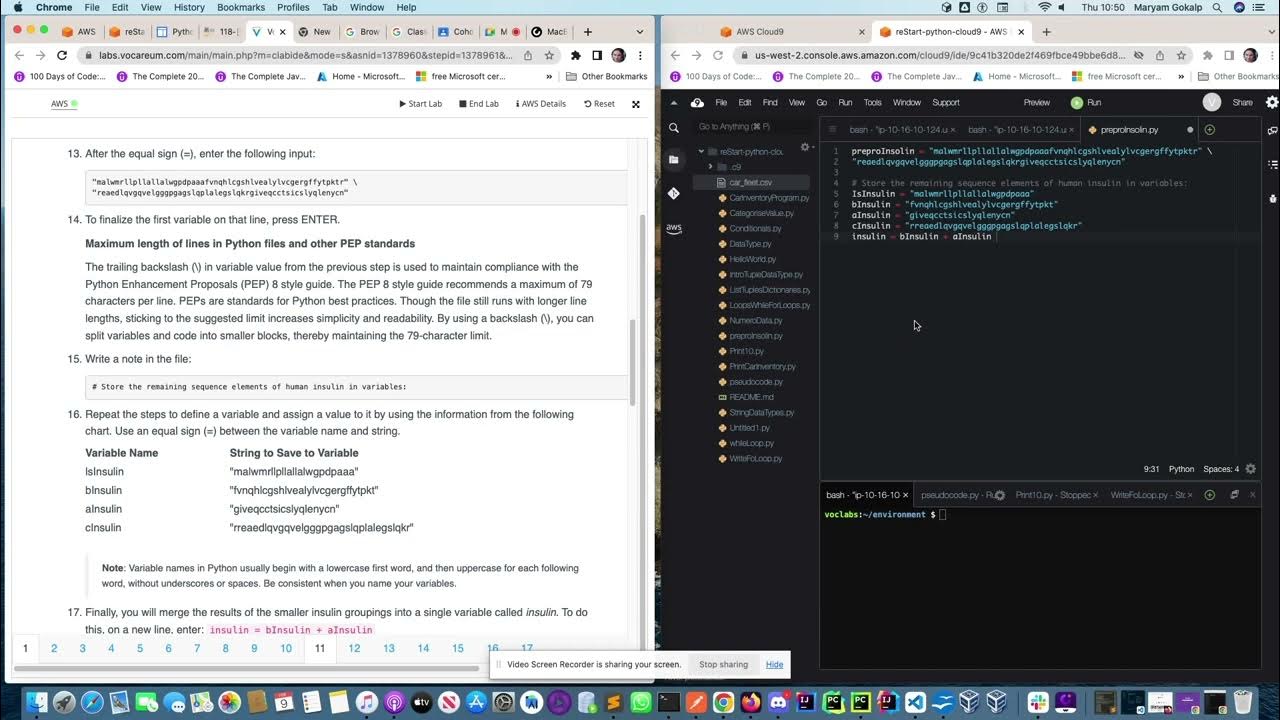
Task: Click Start Lab in Vocareum
Action: [420, 104]
